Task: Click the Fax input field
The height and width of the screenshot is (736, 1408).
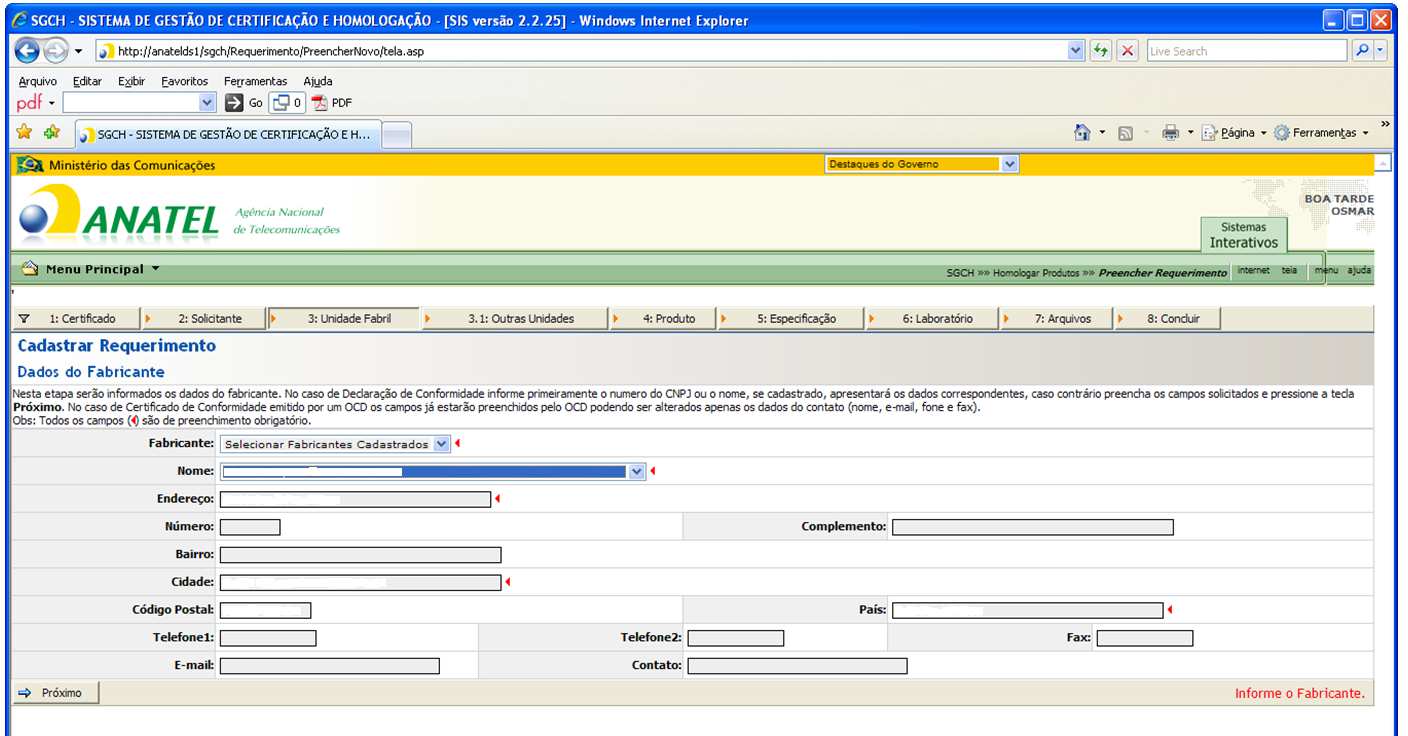Action: point(1144,638)
